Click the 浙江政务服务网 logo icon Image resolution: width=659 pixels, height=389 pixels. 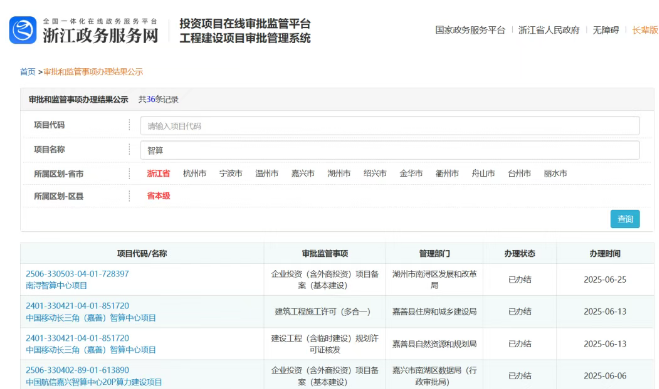pos(23,30)
